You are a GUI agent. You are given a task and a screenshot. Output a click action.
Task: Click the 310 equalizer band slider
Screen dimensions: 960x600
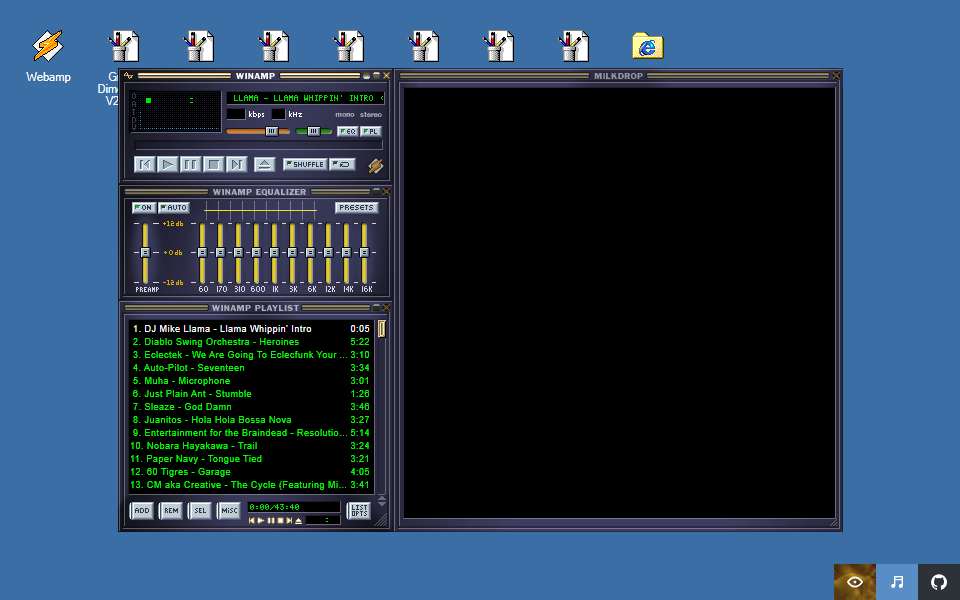tap(238, 252)
